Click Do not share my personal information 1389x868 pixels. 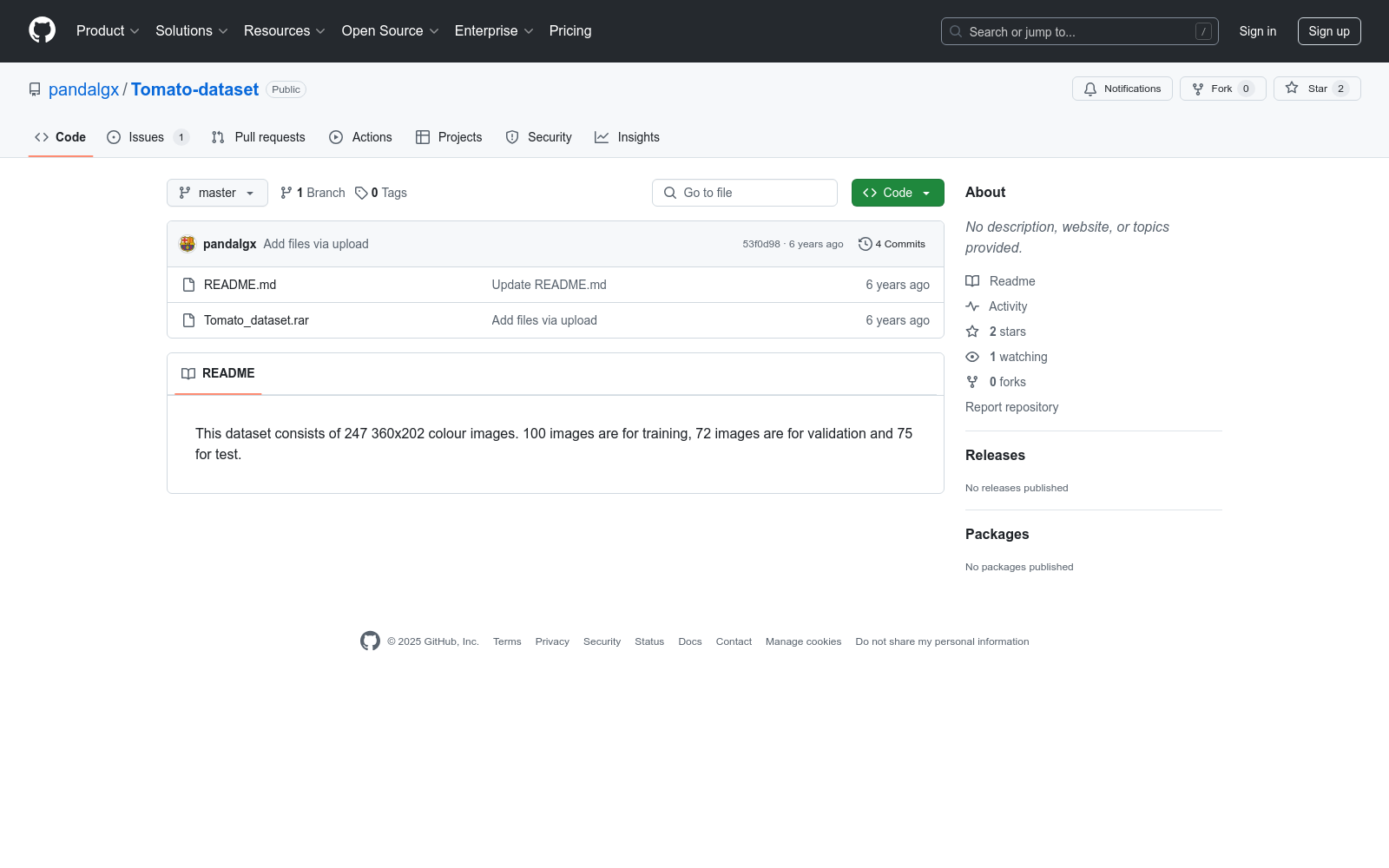click(x=942, y=641)
